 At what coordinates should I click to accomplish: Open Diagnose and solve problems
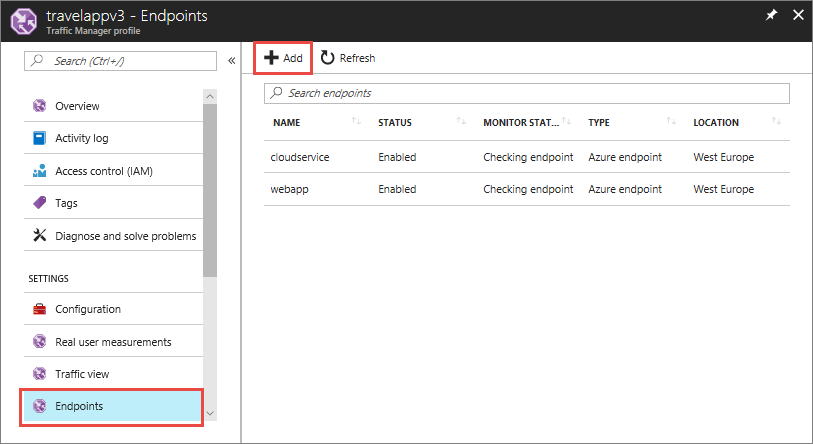pyautogui.click(x=113, y=235)
